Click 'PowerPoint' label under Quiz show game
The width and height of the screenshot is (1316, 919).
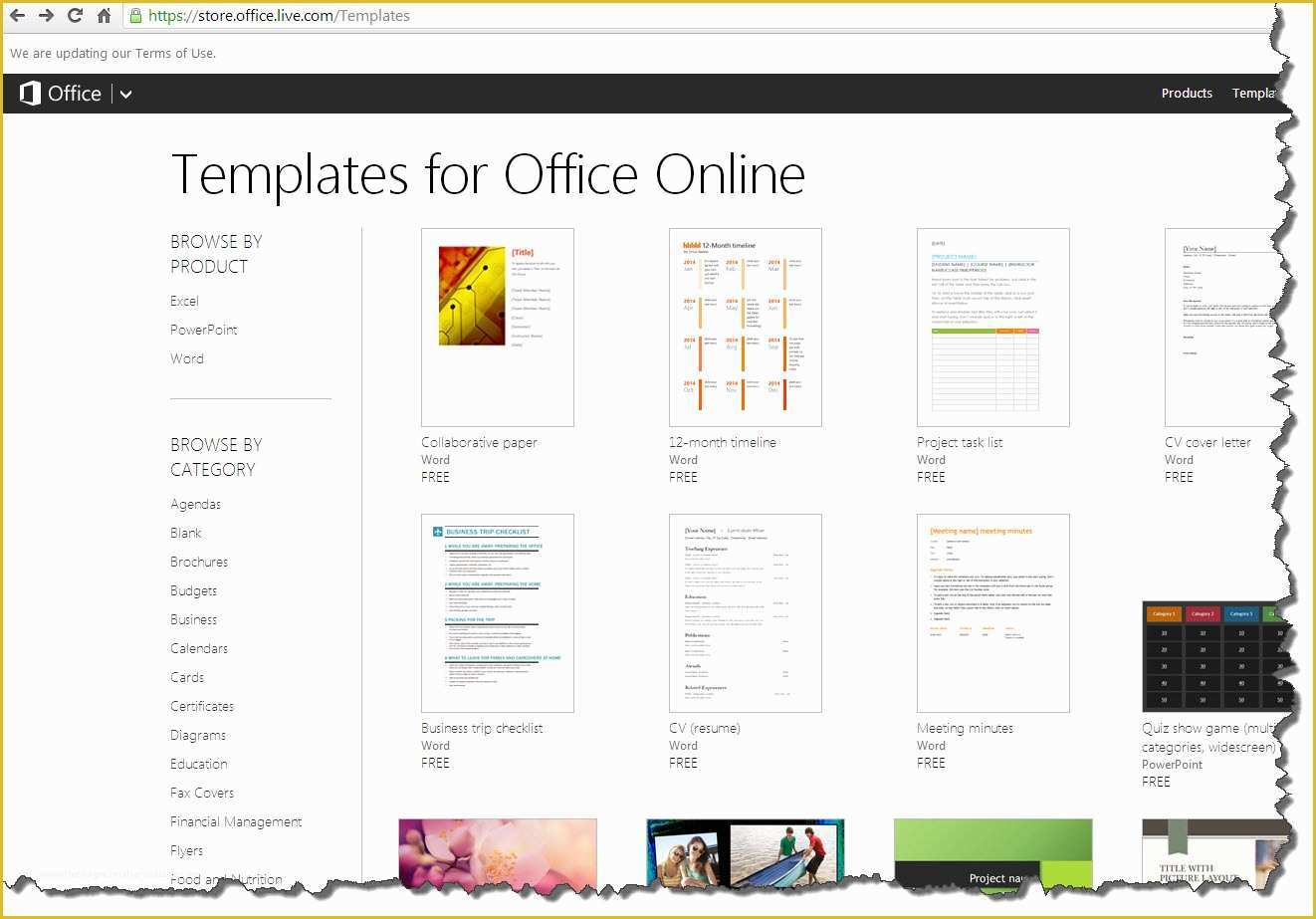(1172, 765)
